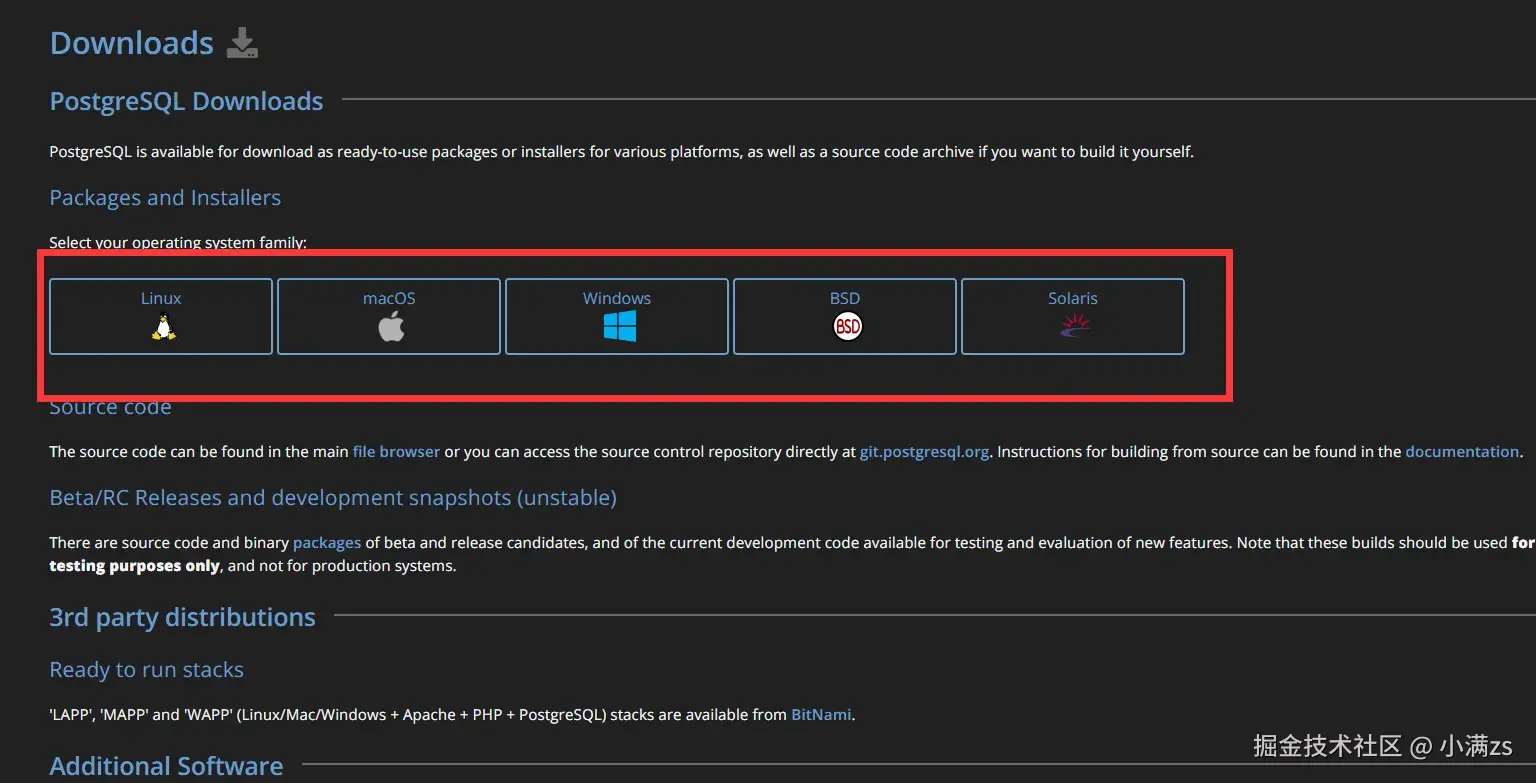
Task: Open the BSD packages link text
Action: 845,298
